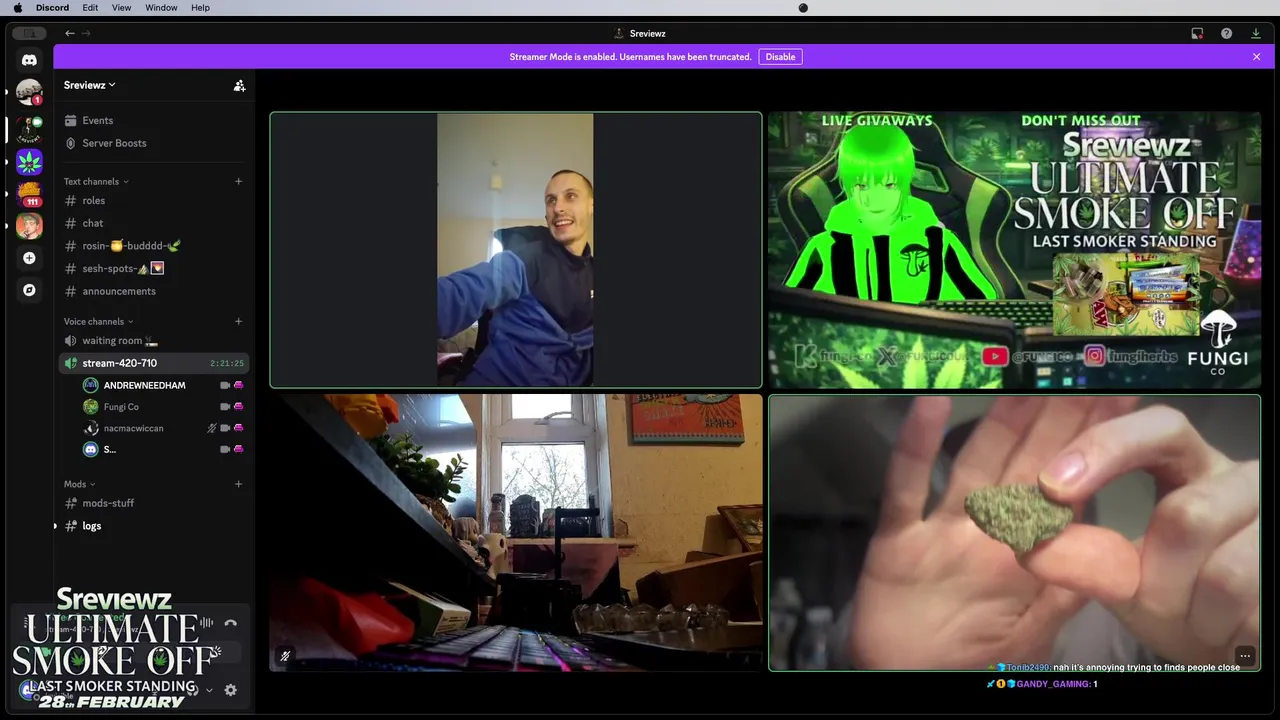Select the stream-420-710 voice channel

point(154,363)
